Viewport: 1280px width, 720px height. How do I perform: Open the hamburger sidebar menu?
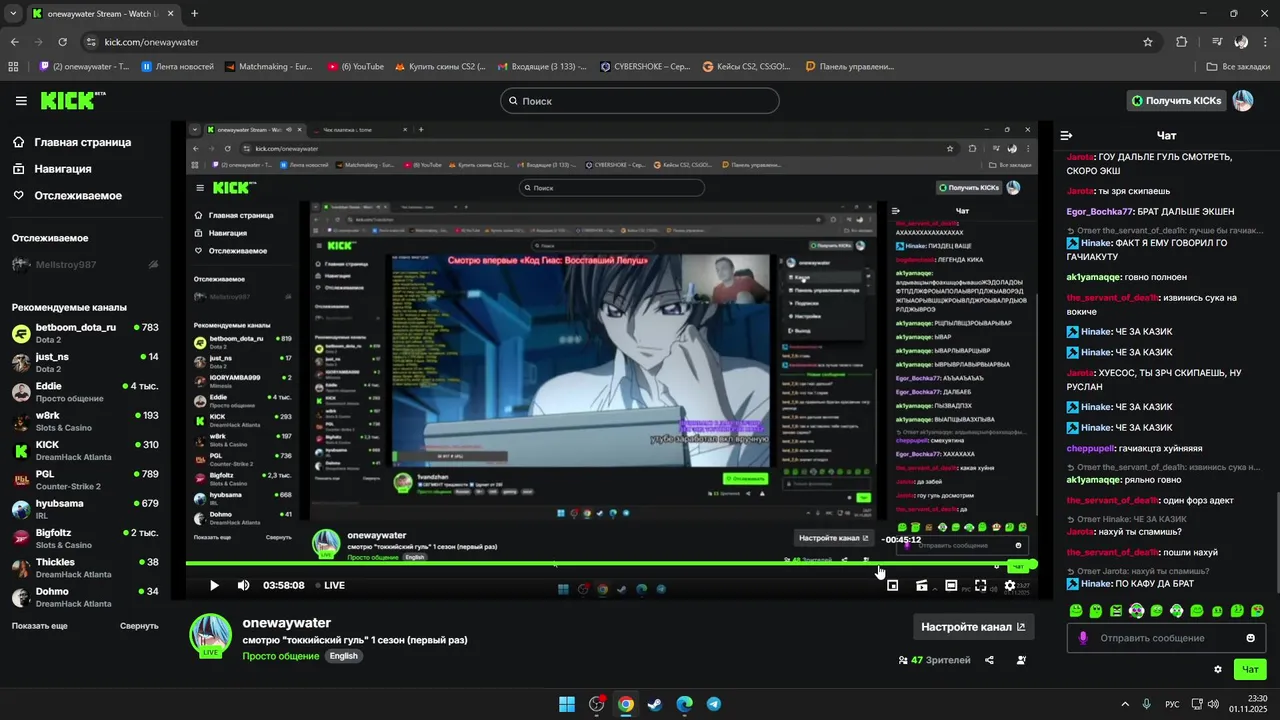click(x=21, y=101)
